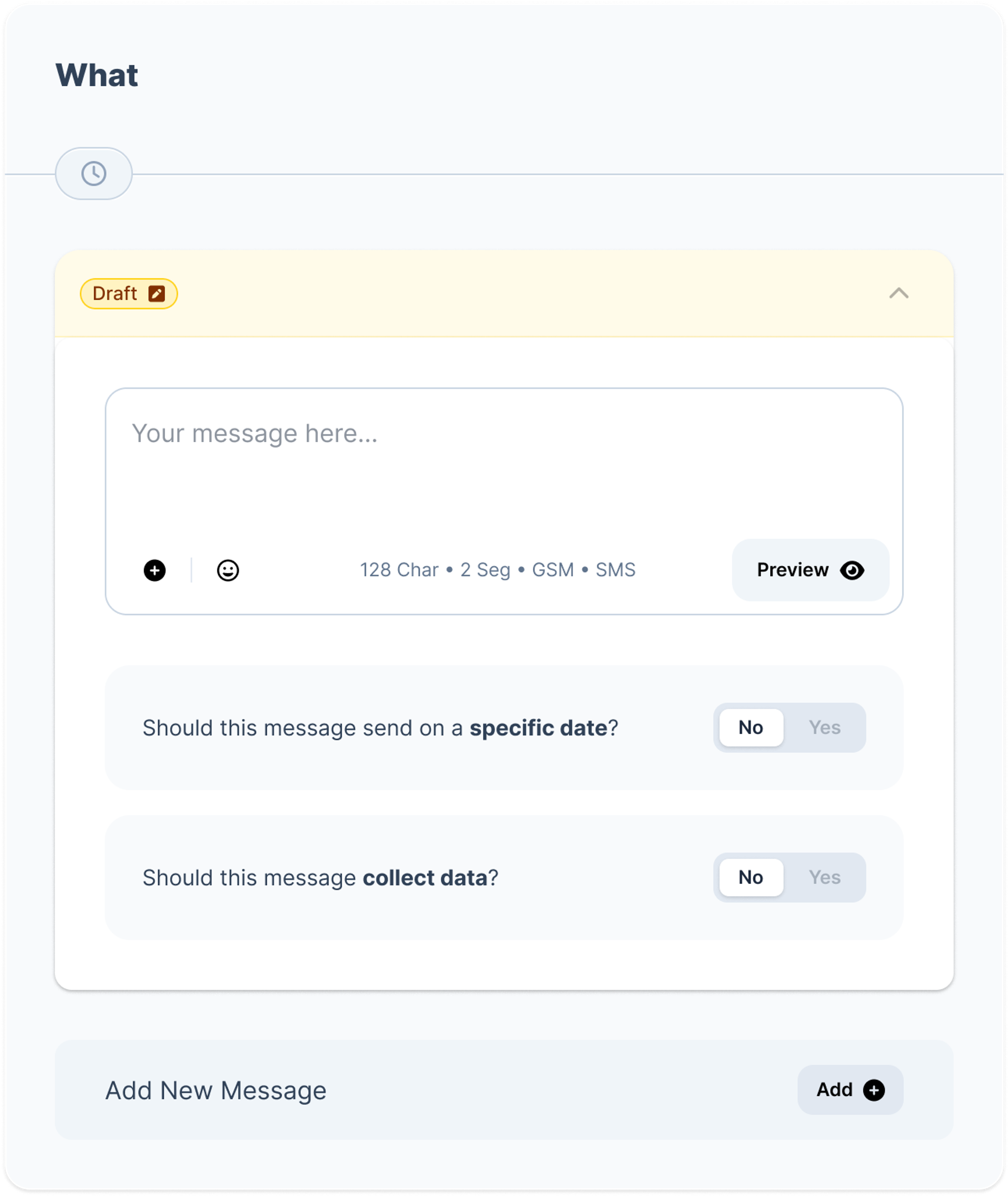Click the eye icon in Preview

coord(851,570)
